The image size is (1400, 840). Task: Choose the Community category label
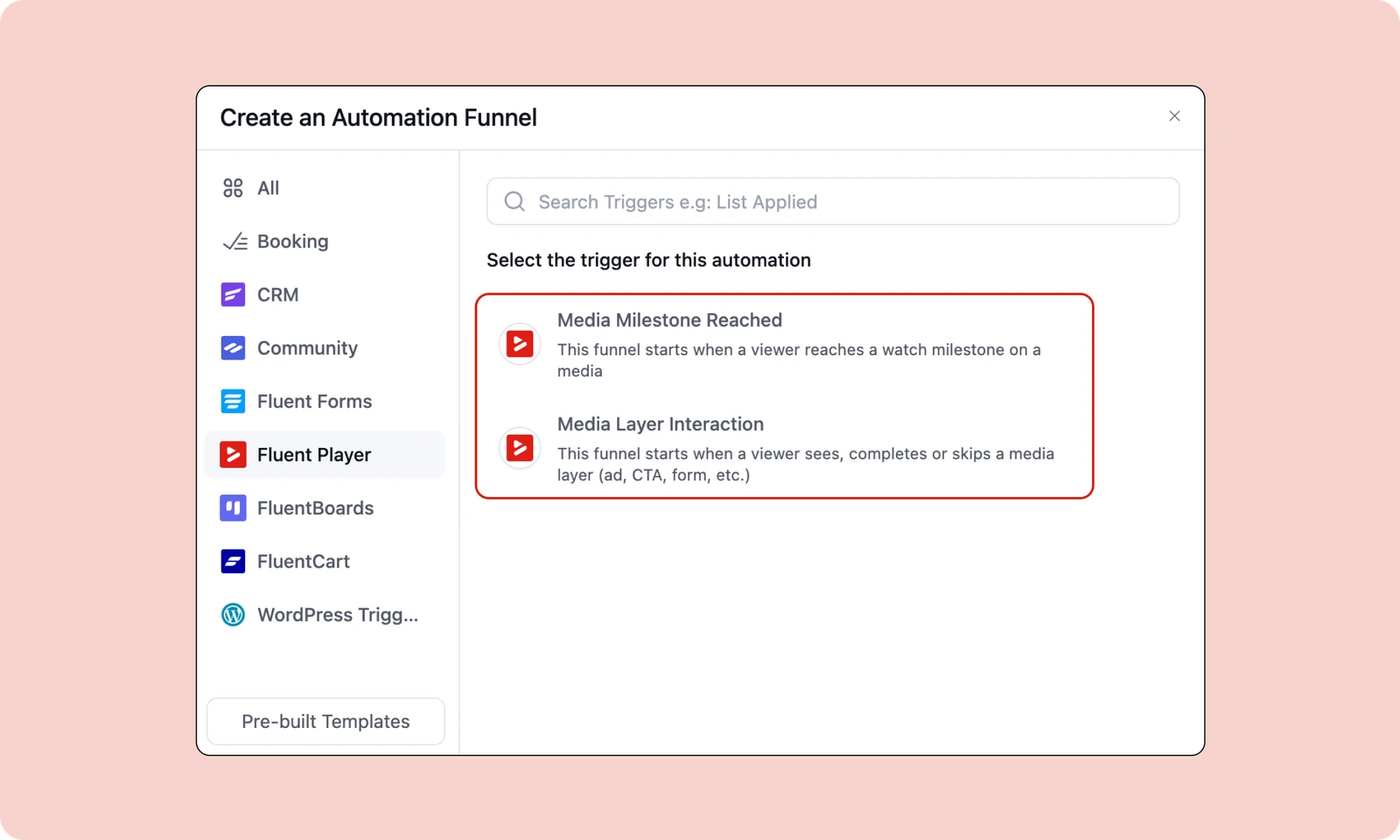[307, 348]
